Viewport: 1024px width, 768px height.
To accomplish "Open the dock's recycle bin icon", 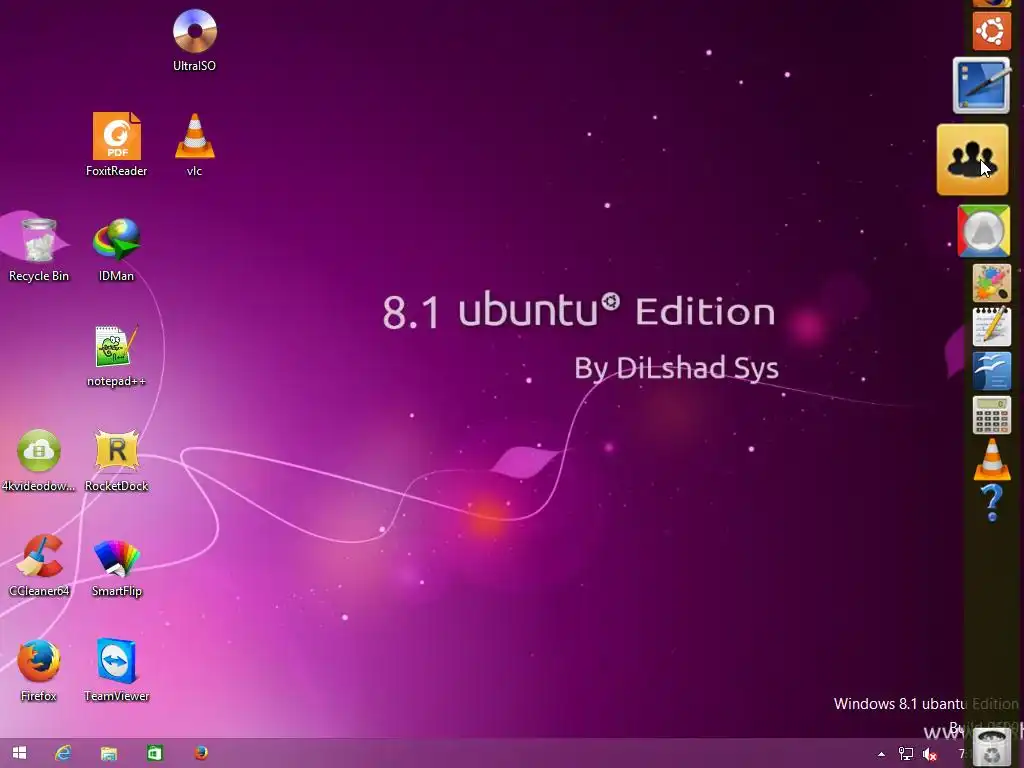I will [x=992, y=747].
